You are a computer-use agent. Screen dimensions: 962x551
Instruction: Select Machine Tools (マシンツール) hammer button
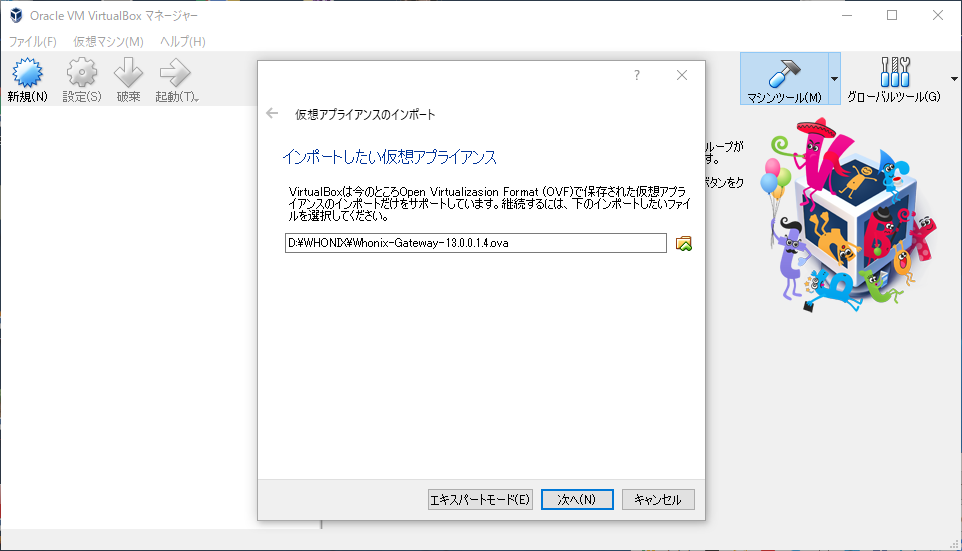784,79
